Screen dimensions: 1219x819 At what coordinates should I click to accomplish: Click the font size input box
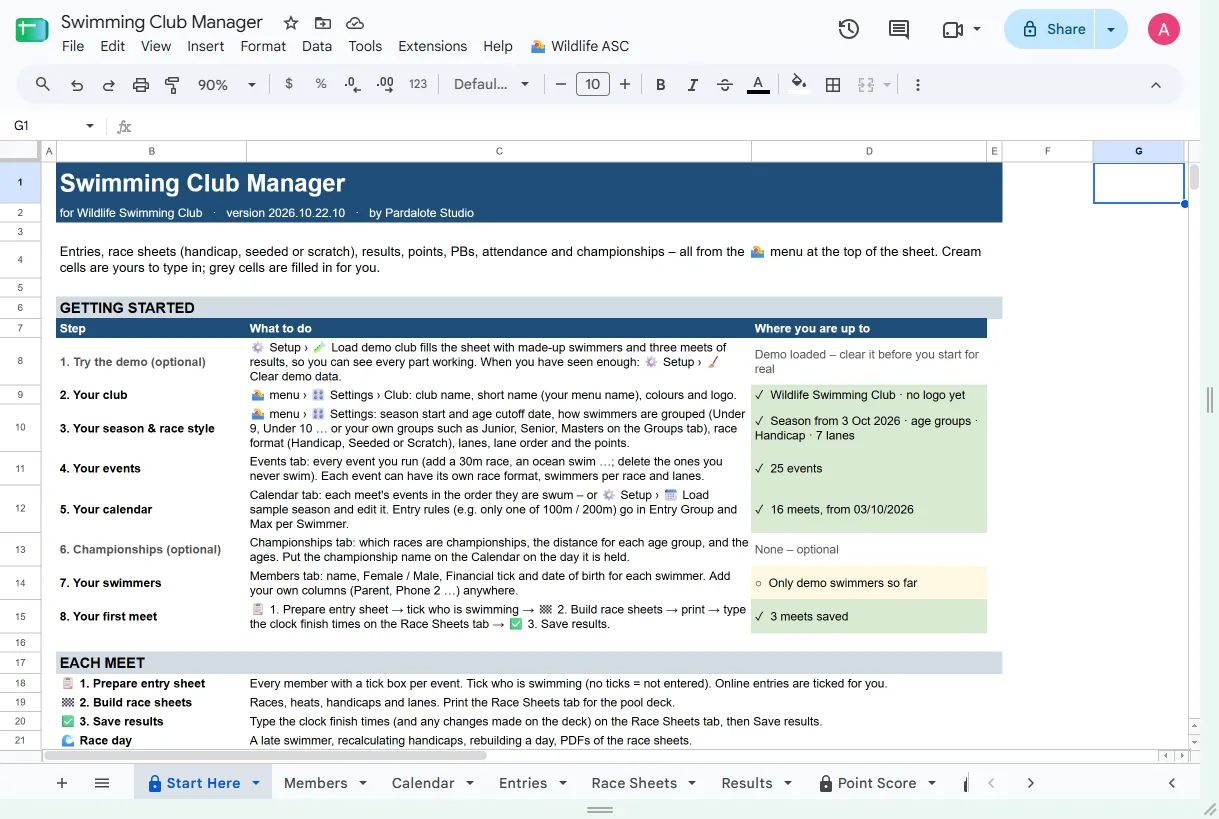click(593, 85)
